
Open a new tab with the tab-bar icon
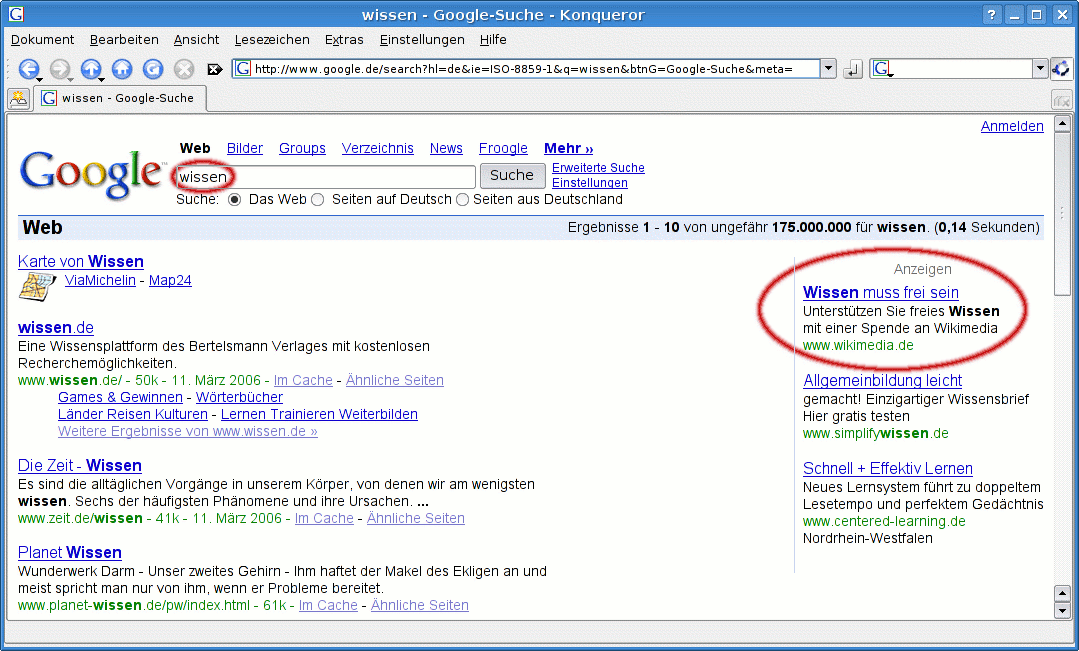(x=19, y=98)
